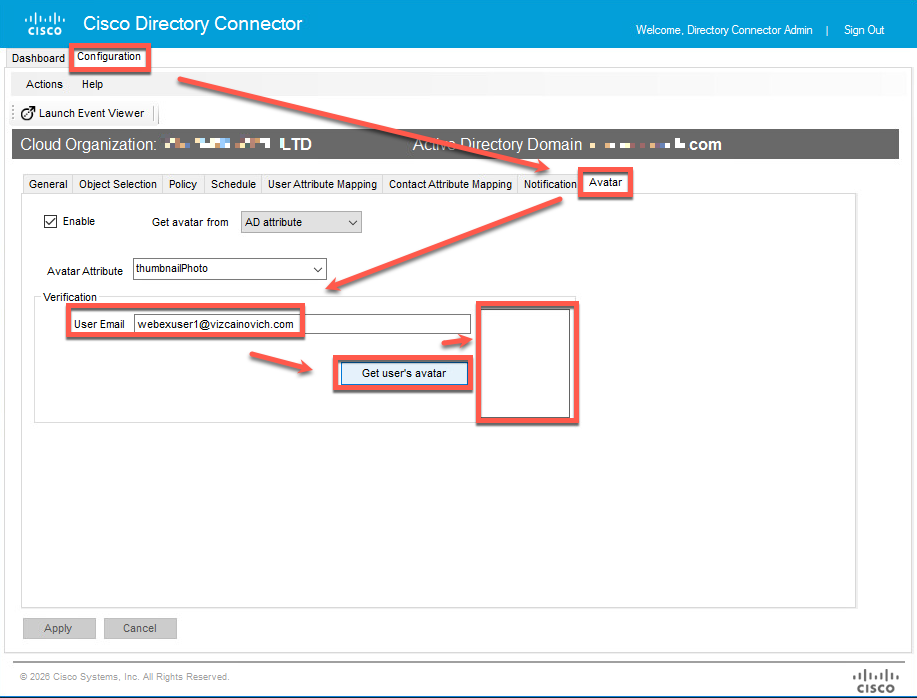Switch to the Dashboard tab
The image size is (917, 698).
point(38,58)
